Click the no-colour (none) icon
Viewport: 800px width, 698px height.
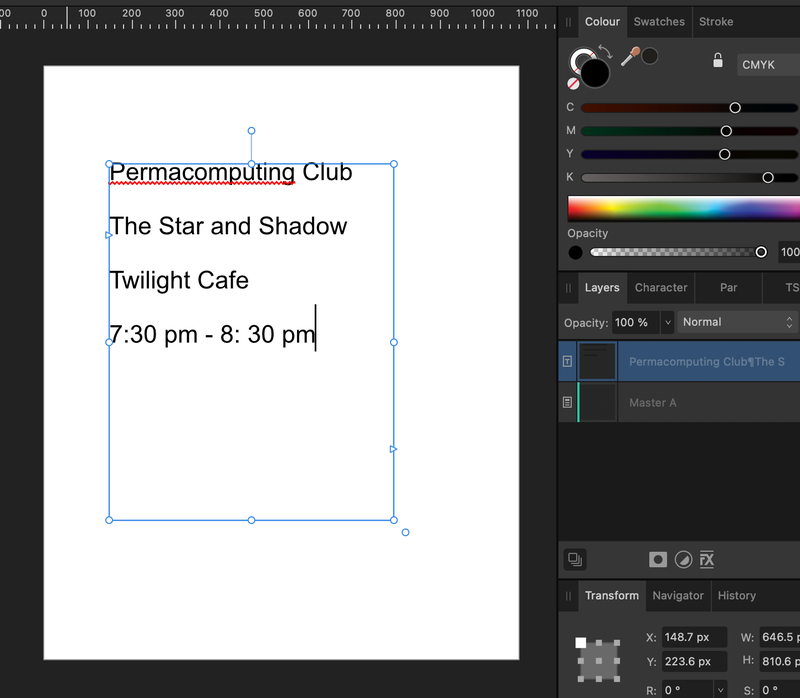573,84
